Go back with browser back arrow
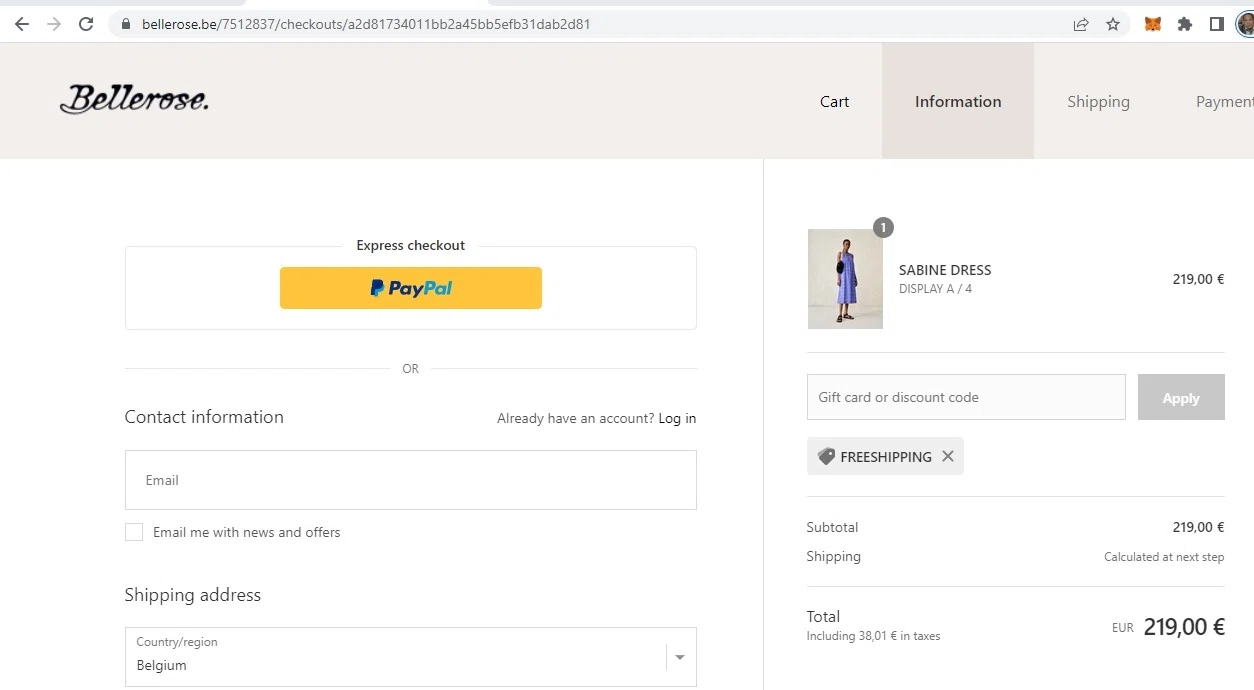1254x690 pixels. (x=22, y=24)
